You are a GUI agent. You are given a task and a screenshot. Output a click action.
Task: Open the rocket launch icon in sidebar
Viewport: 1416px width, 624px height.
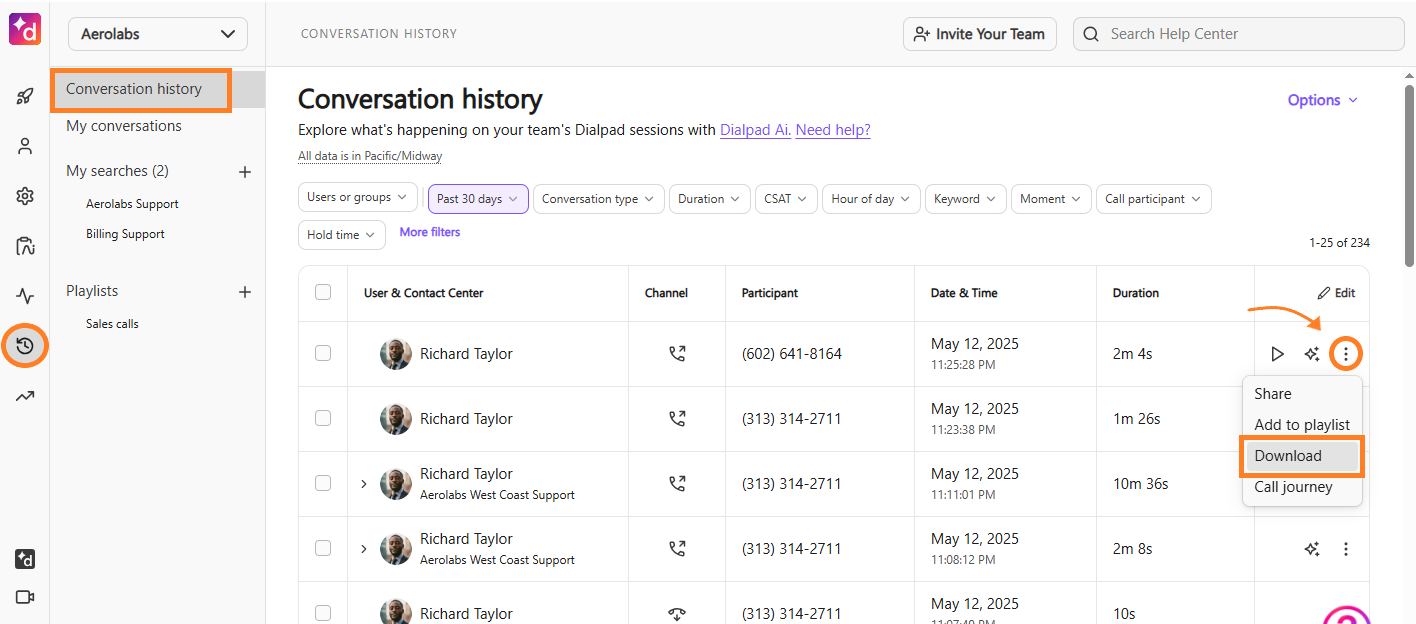(25, 97)
